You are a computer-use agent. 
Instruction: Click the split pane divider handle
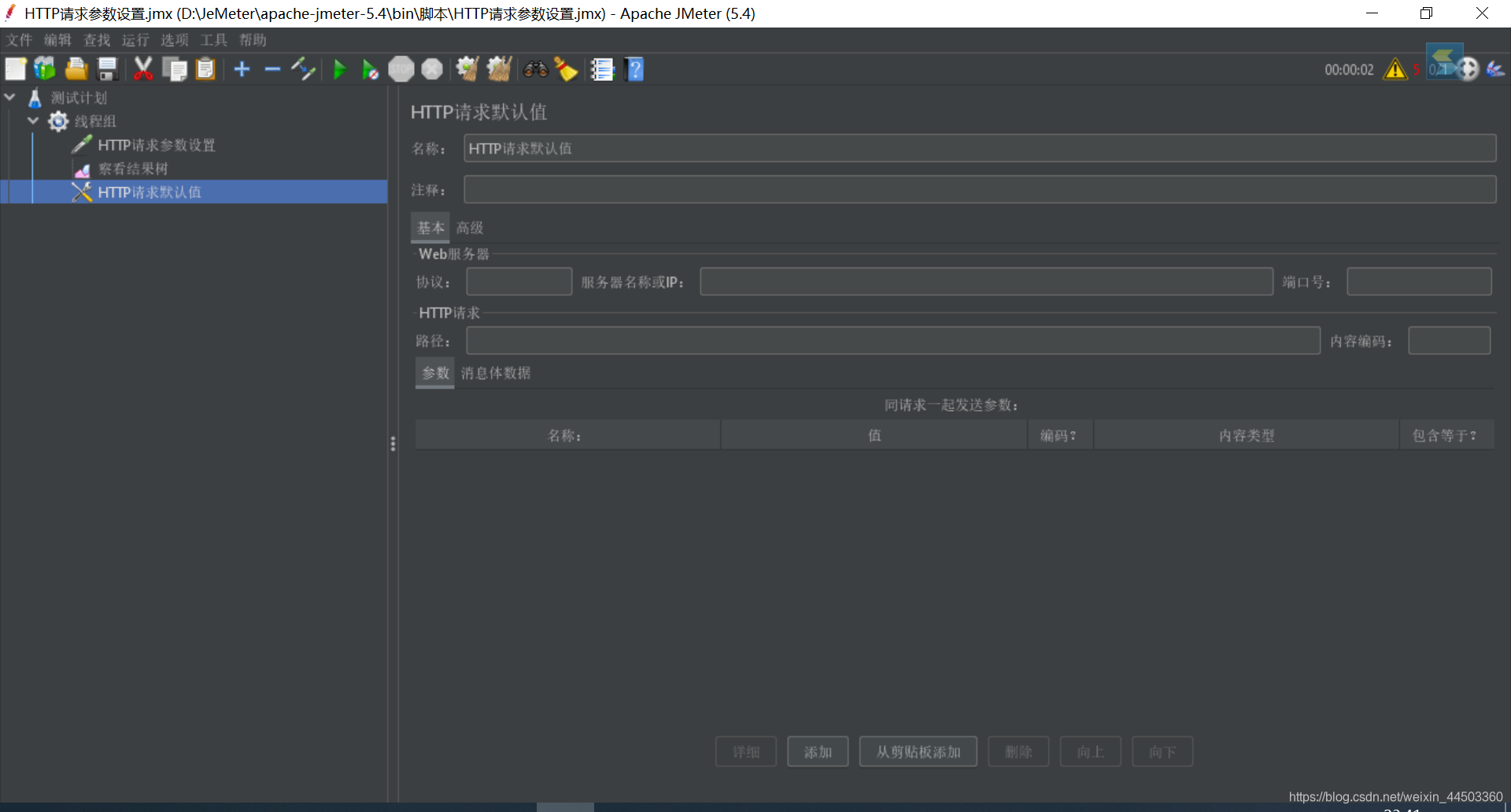[x=393, y=444]
